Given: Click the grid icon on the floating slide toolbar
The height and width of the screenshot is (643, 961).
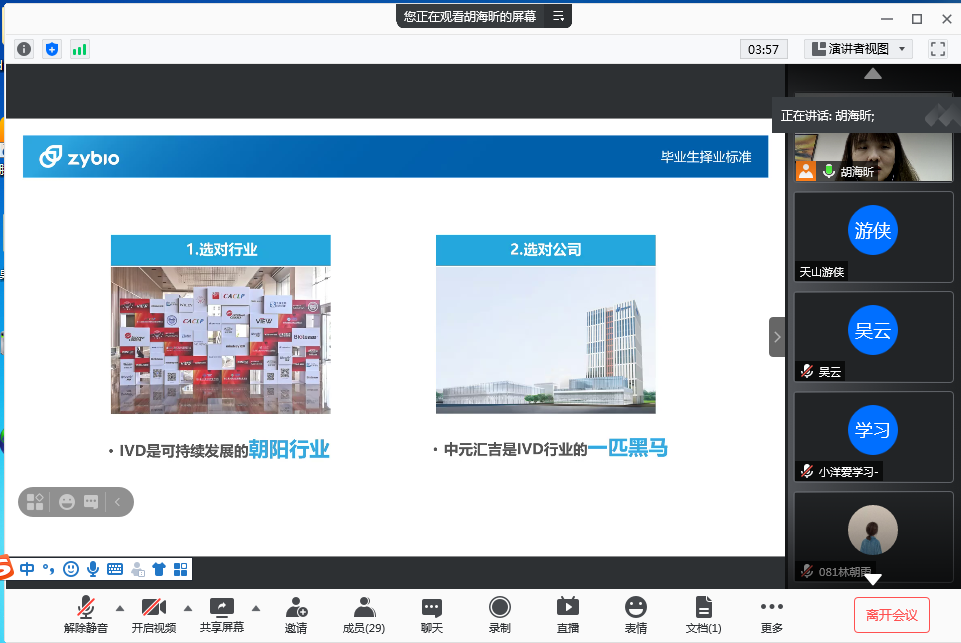Looking at the screenshot, I should 35,502.
